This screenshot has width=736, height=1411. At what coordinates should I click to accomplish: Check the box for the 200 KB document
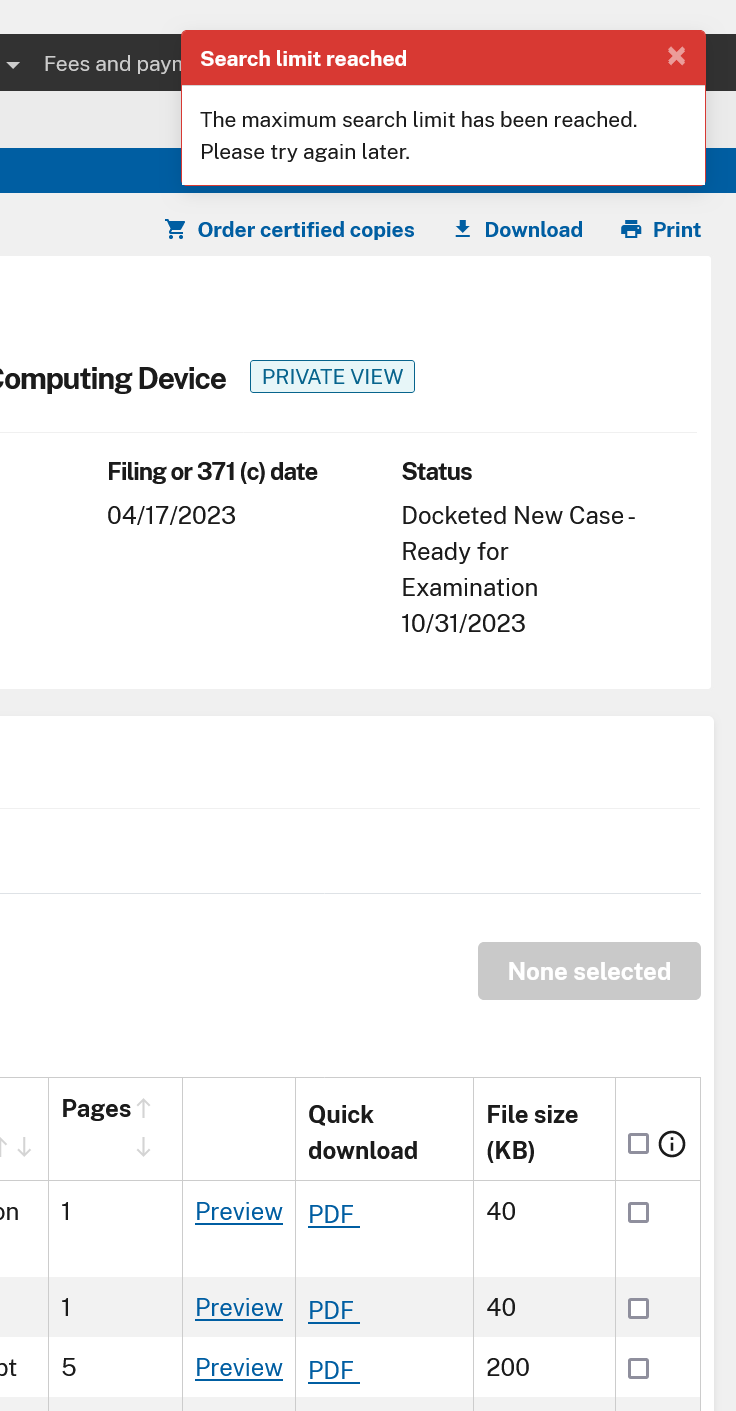click(638, 1368)
